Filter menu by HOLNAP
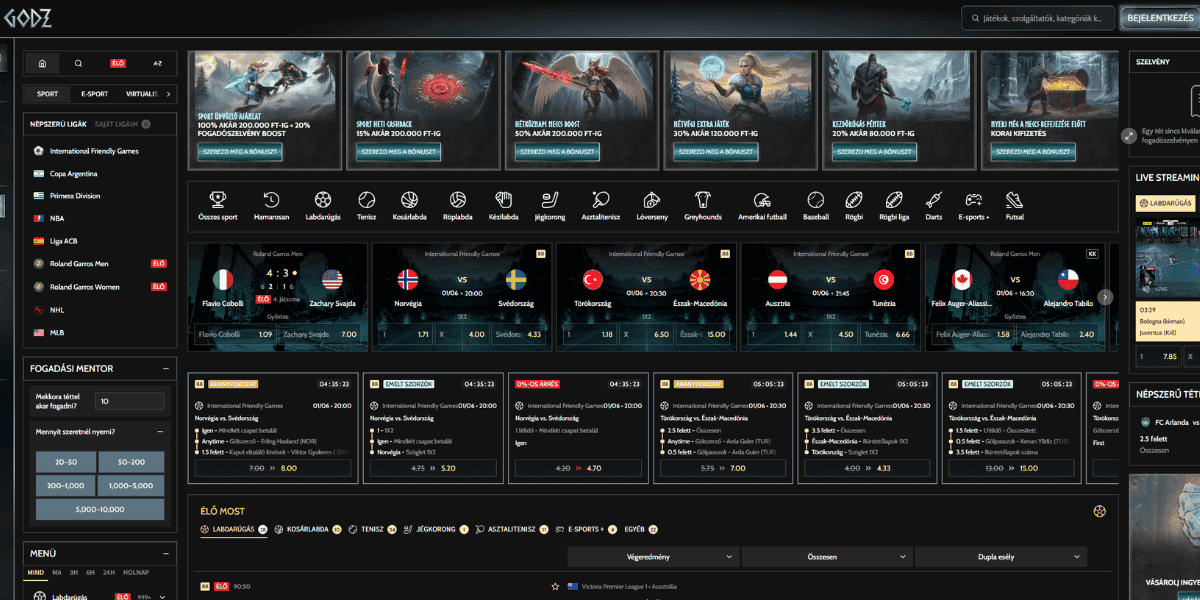 point(135,573)
